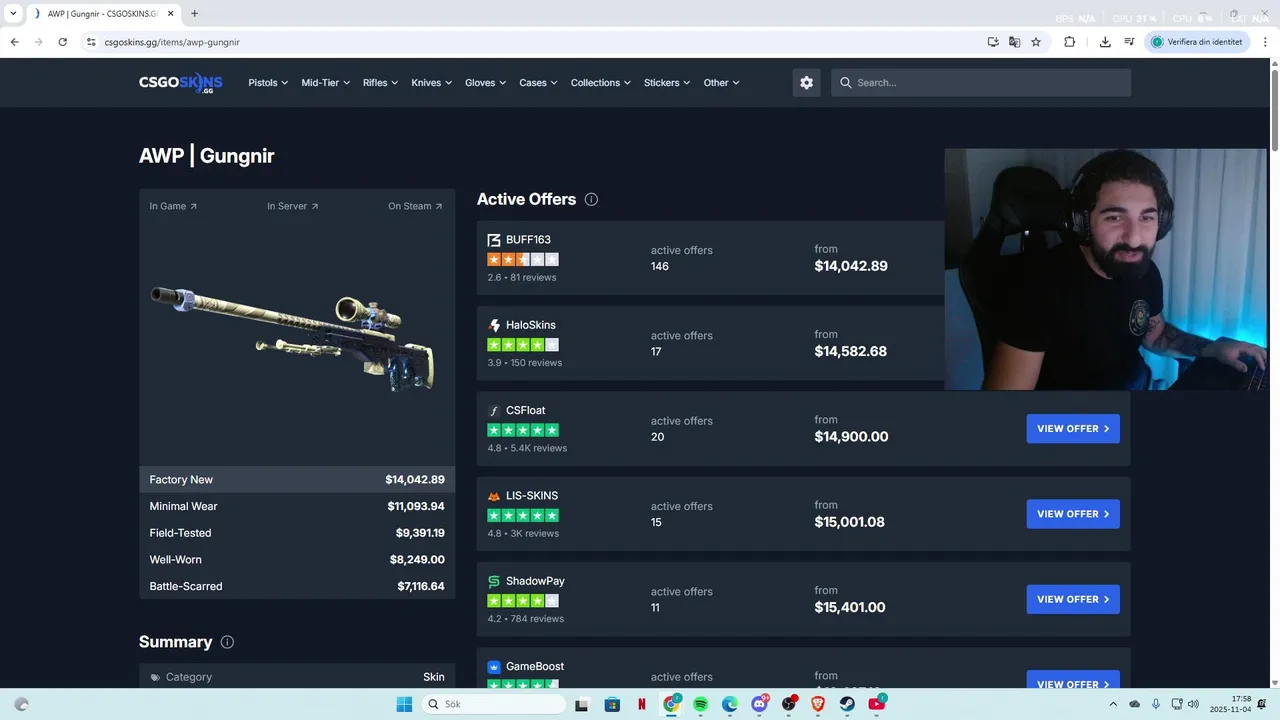The width and height of the screenshot is (1280, 720).
Task: Open the In Game link
Action: pos(173,206)
